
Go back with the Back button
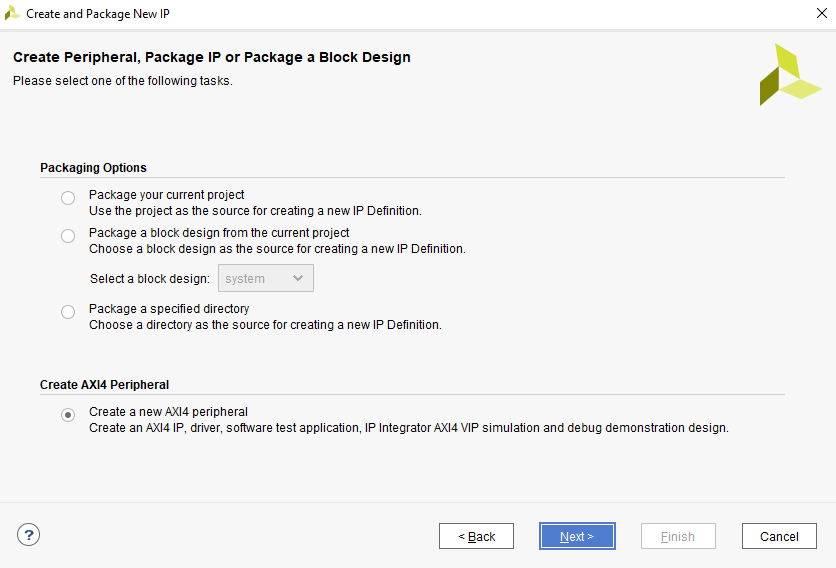[476, 536]
